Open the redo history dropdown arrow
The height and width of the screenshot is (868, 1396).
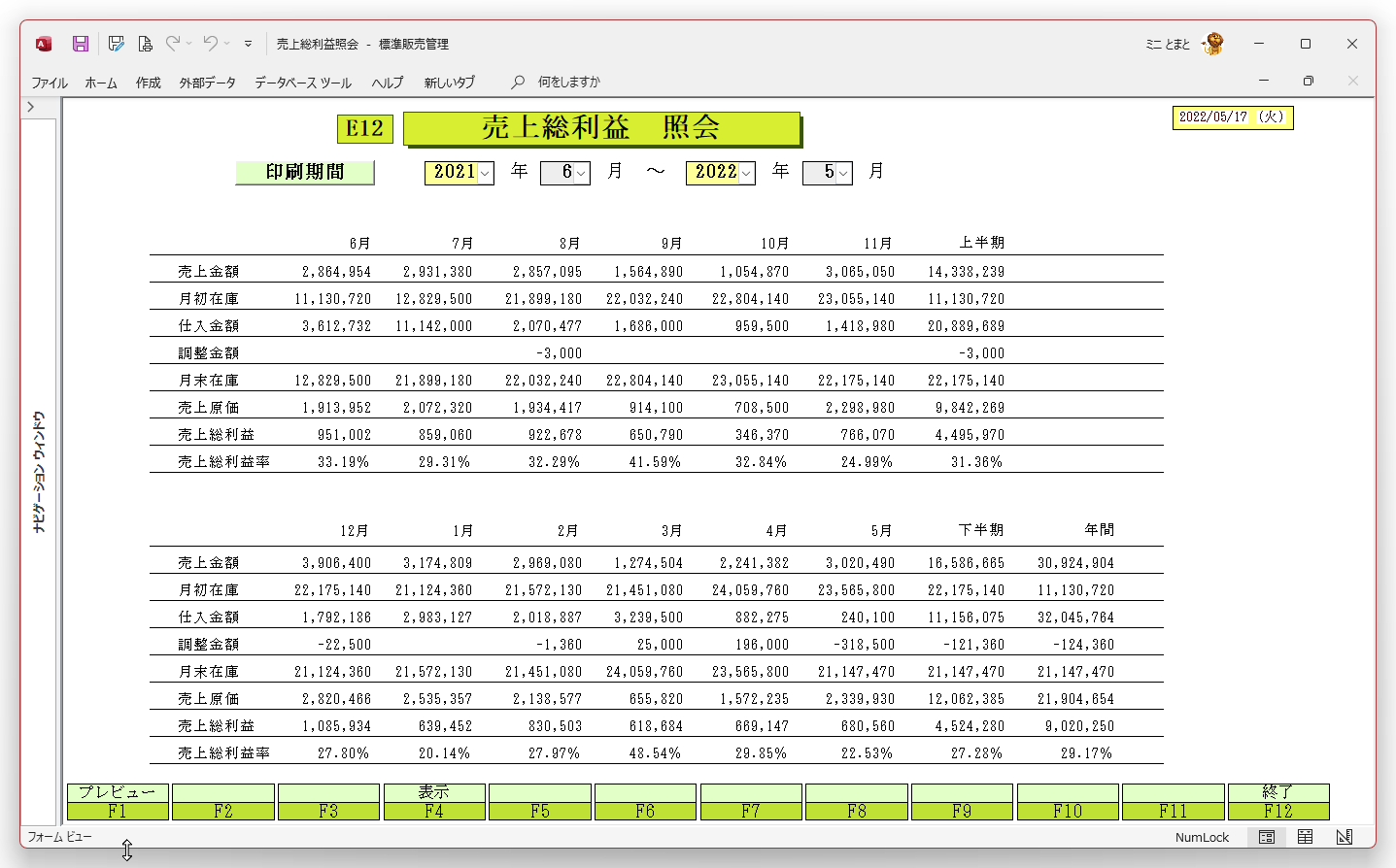(x=189, y=44)
